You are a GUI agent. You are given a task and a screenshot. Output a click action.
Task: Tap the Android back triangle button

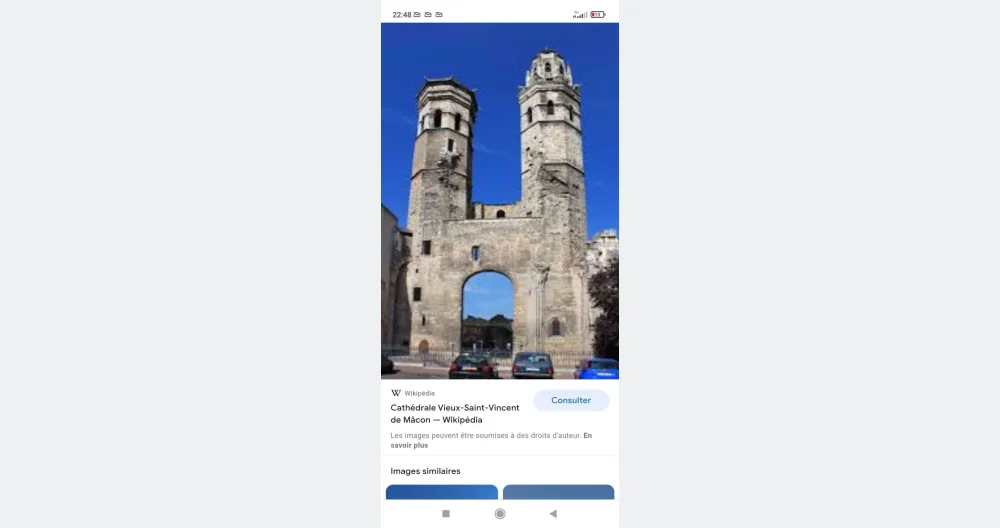pos(553,514)
